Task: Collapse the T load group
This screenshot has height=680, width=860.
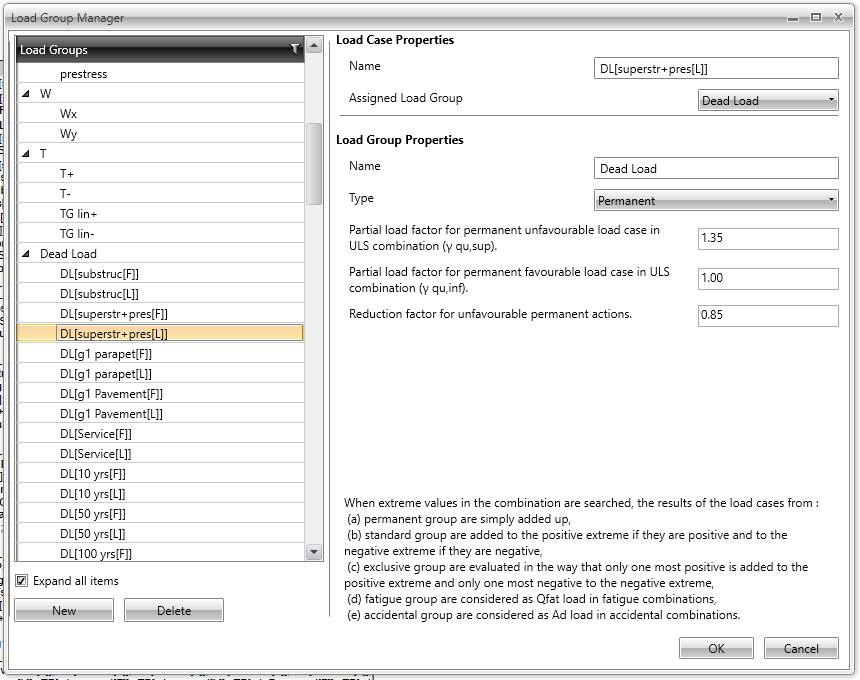Action: pyautogui.click(x=25, y=153)
